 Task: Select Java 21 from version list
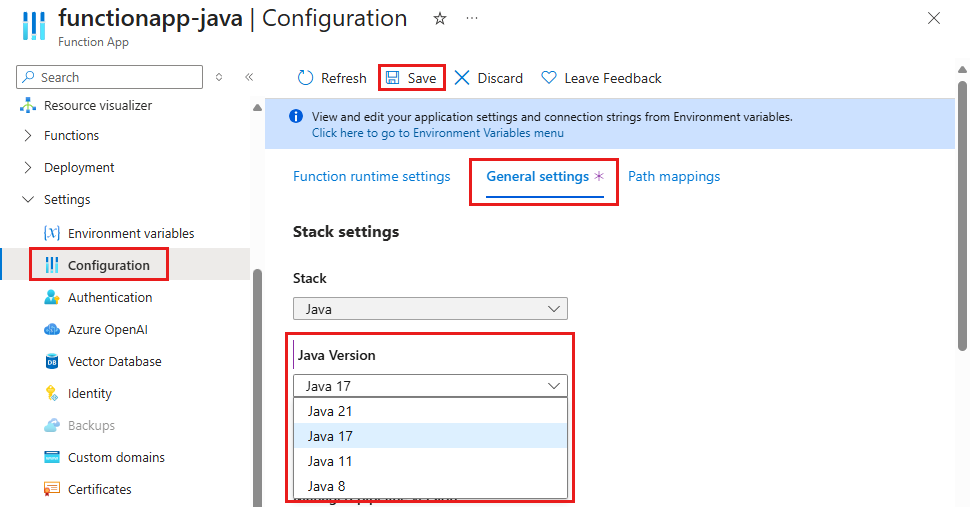tap(330, 411)
